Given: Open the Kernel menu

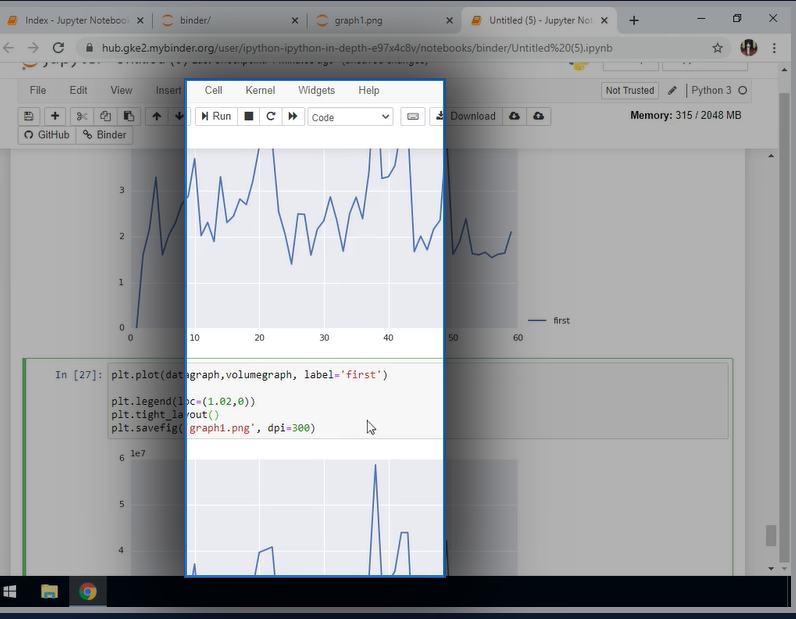Looking at the screenshot, I should tap(260, 90).
